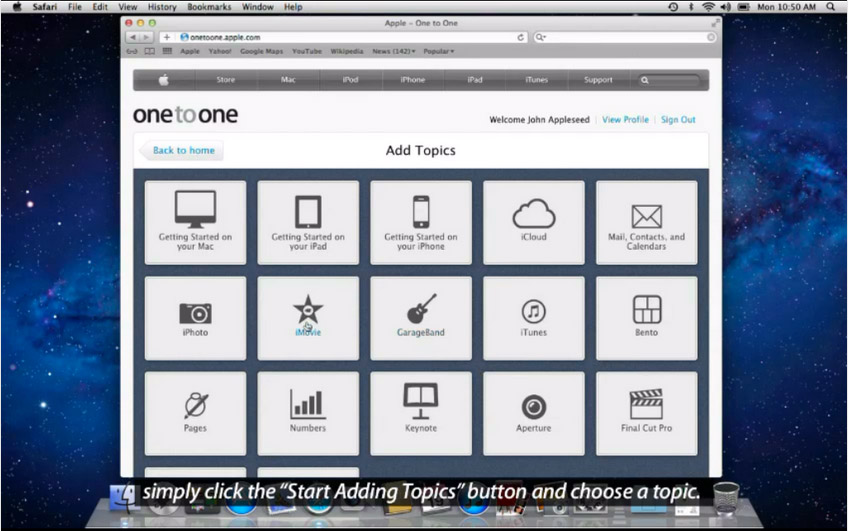Go to the Store tab

click(x=226, y=80)
